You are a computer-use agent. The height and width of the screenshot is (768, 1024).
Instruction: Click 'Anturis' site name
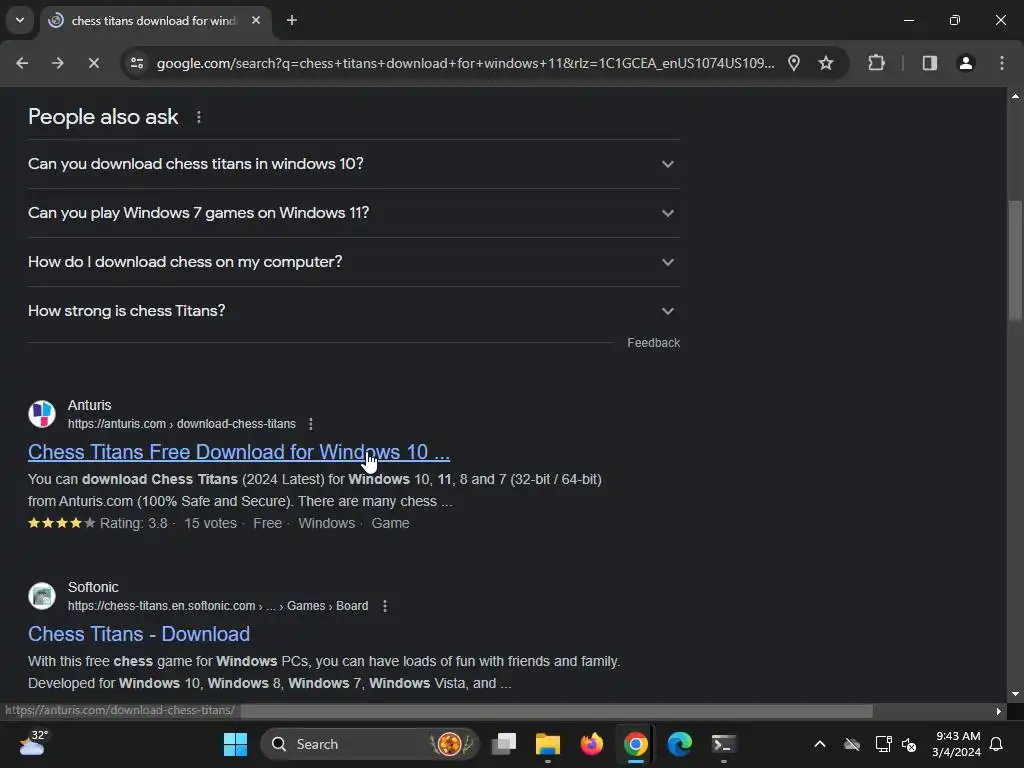tap(89, 406)
